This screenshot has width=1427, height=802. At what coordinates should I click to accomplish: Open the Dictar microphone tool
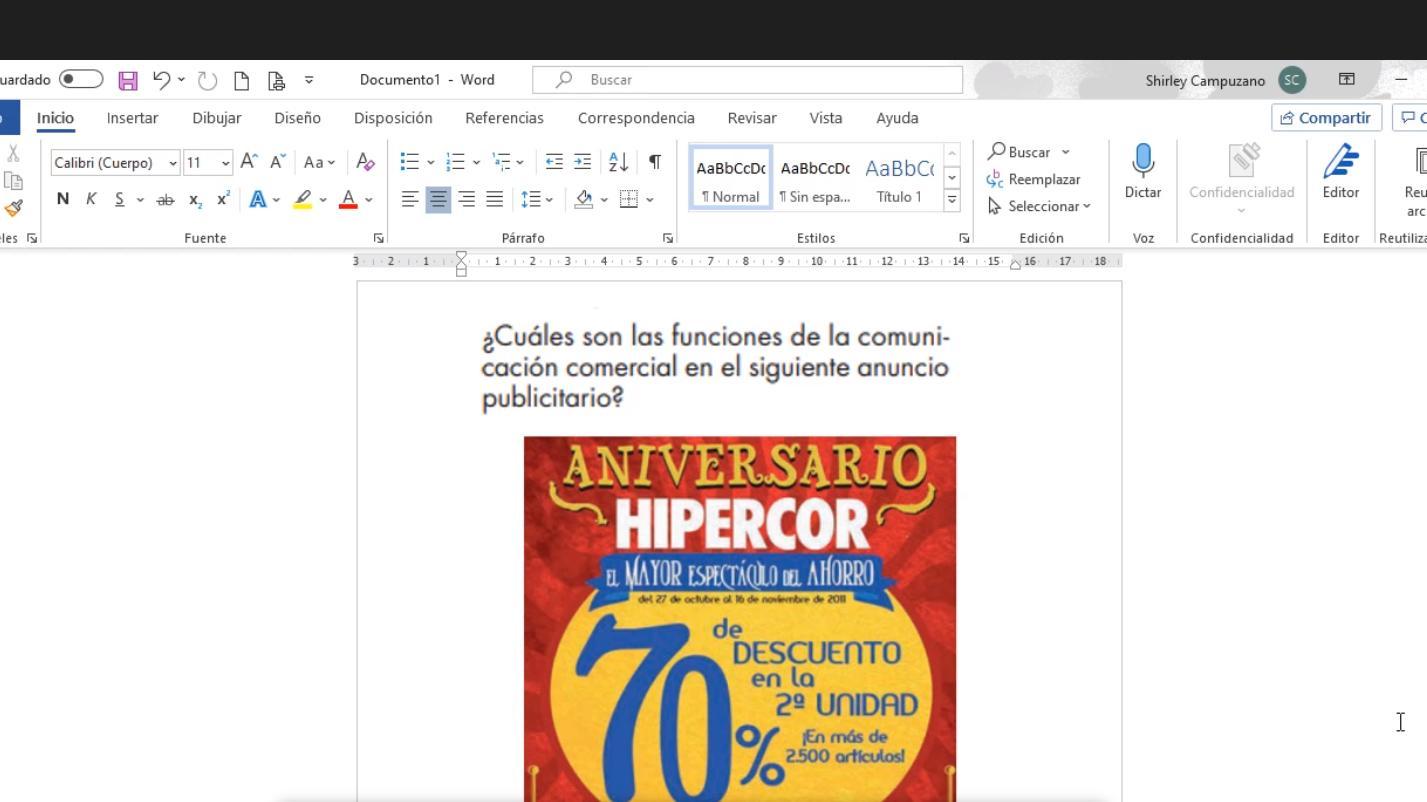point(1142,171)
